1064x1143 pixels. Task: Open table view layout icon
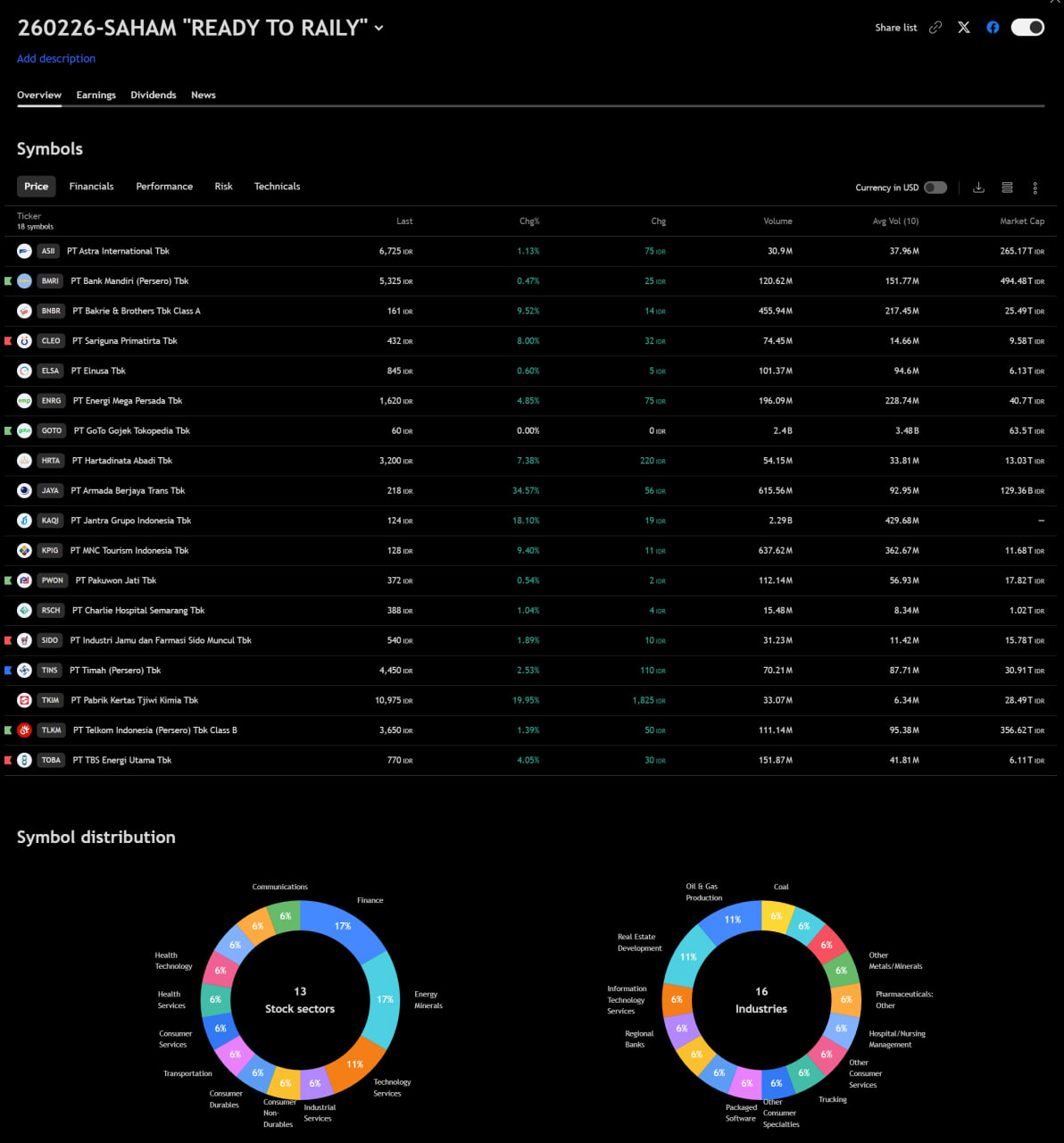pyautogui.click(x=1007, y=188)
